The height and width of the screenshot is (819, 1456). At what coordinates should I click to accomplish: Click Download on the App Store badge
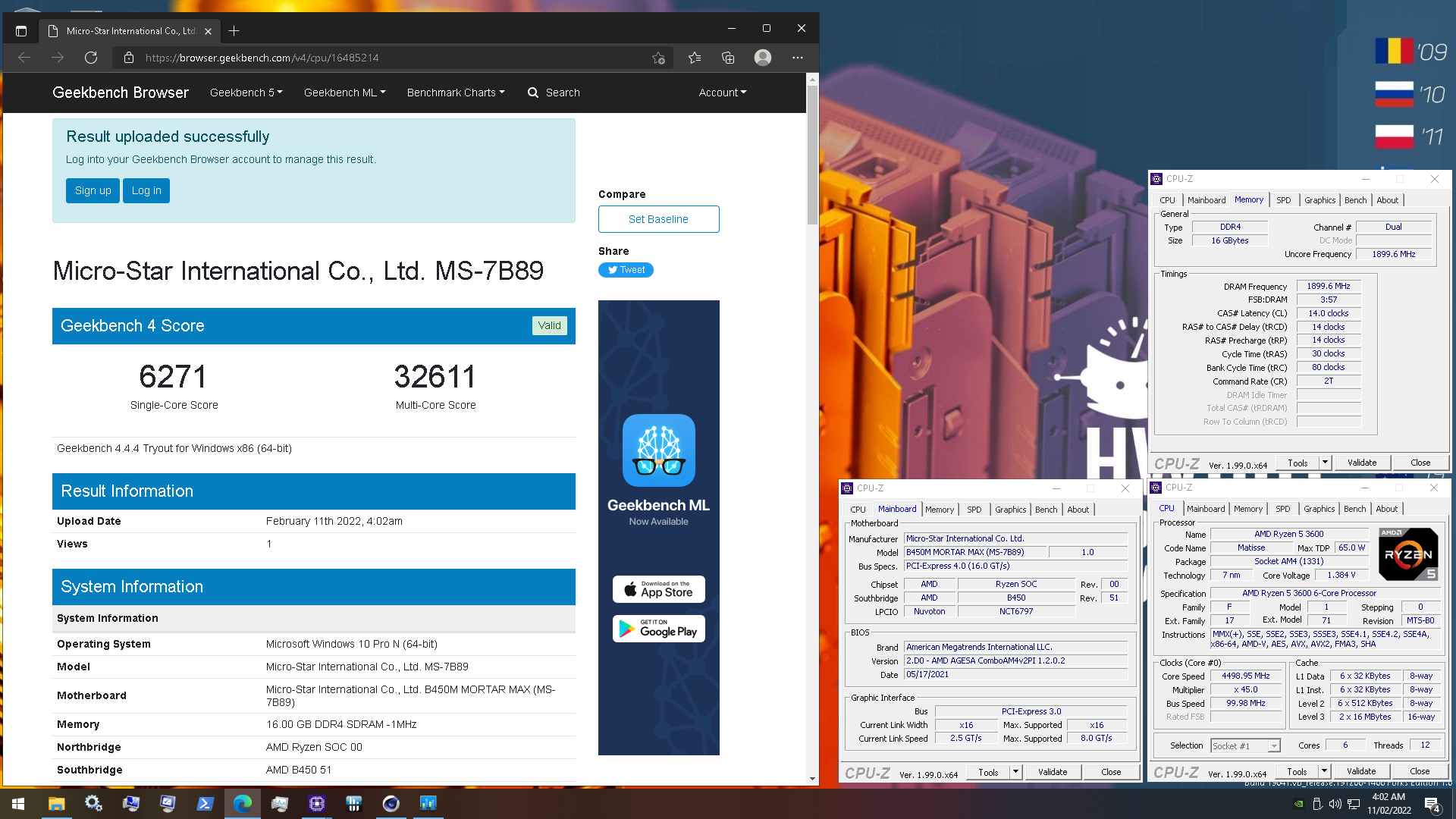click(x=658, y=589)
